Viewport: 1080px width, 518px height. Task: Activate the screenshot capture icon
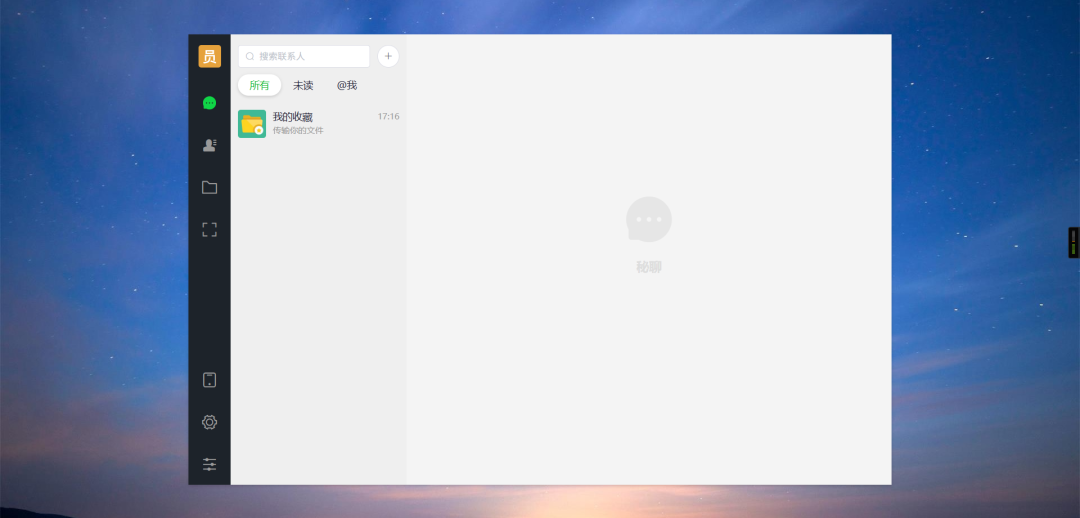click(x=209, y=230)
